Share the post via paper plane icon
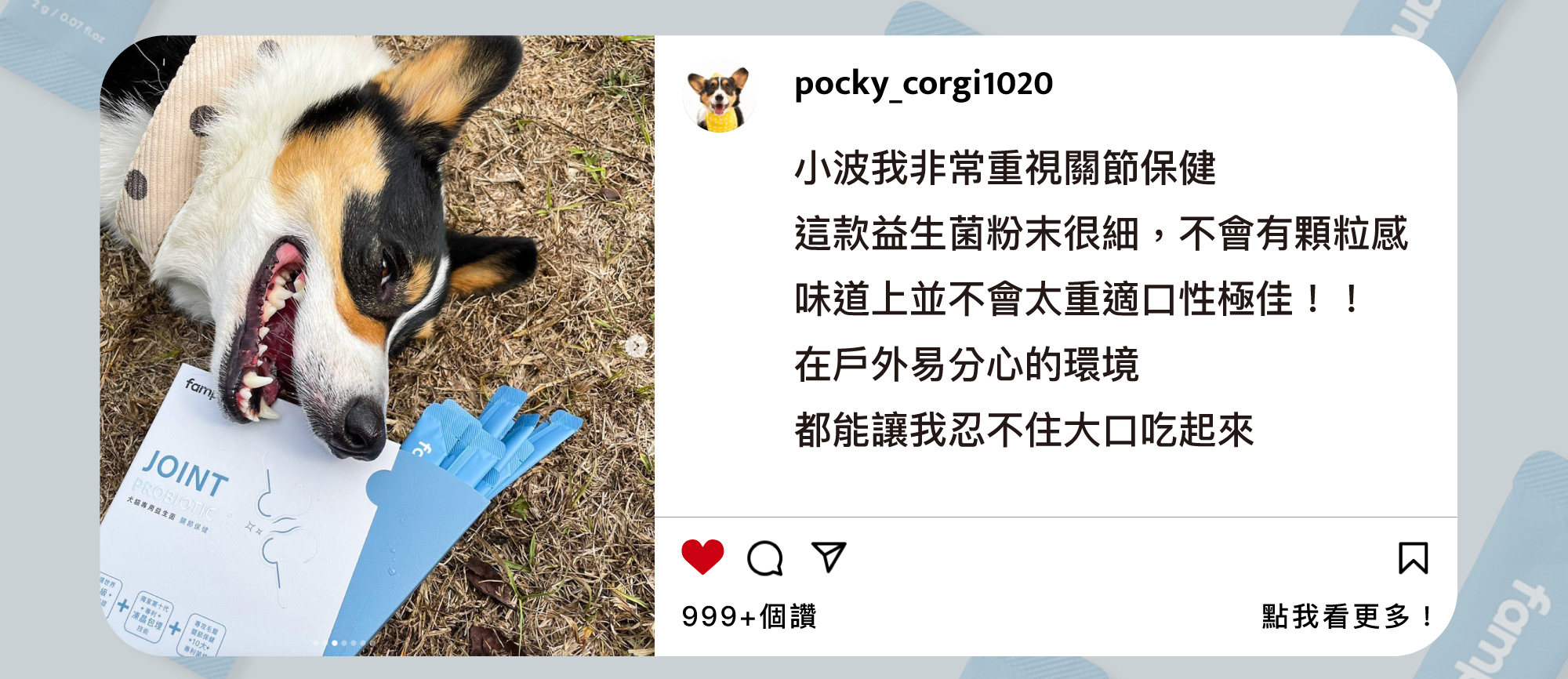 (x=829, y=557)
